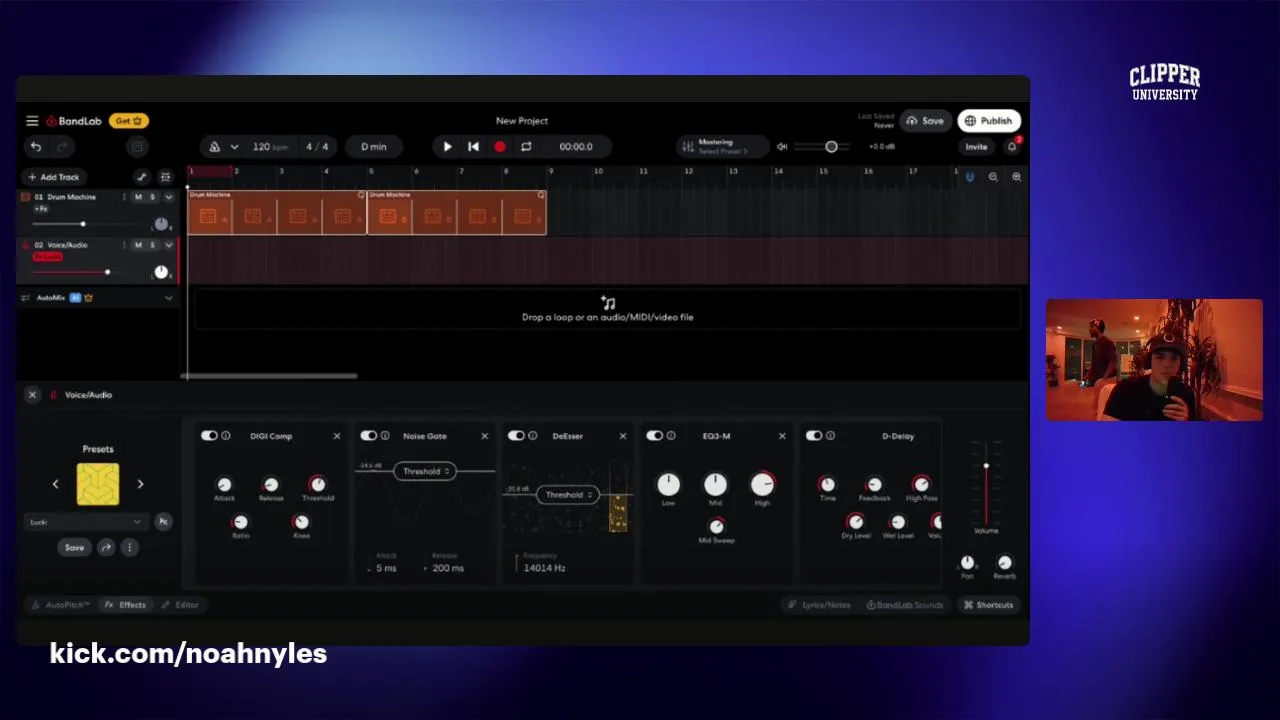Image resolution: width=1280 pixels, height=720 pixels.
Task: Open the Mastering preset selector
Action: click(722, 147)
